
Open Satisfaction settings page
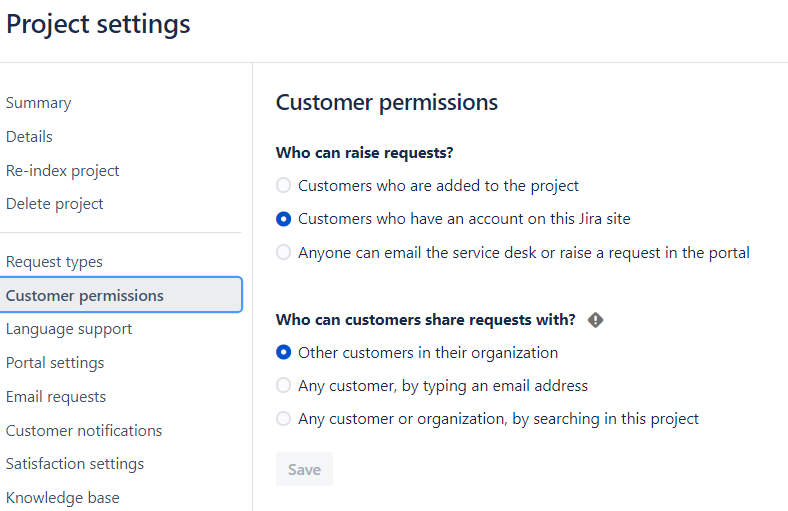click(x=75, y=463)
